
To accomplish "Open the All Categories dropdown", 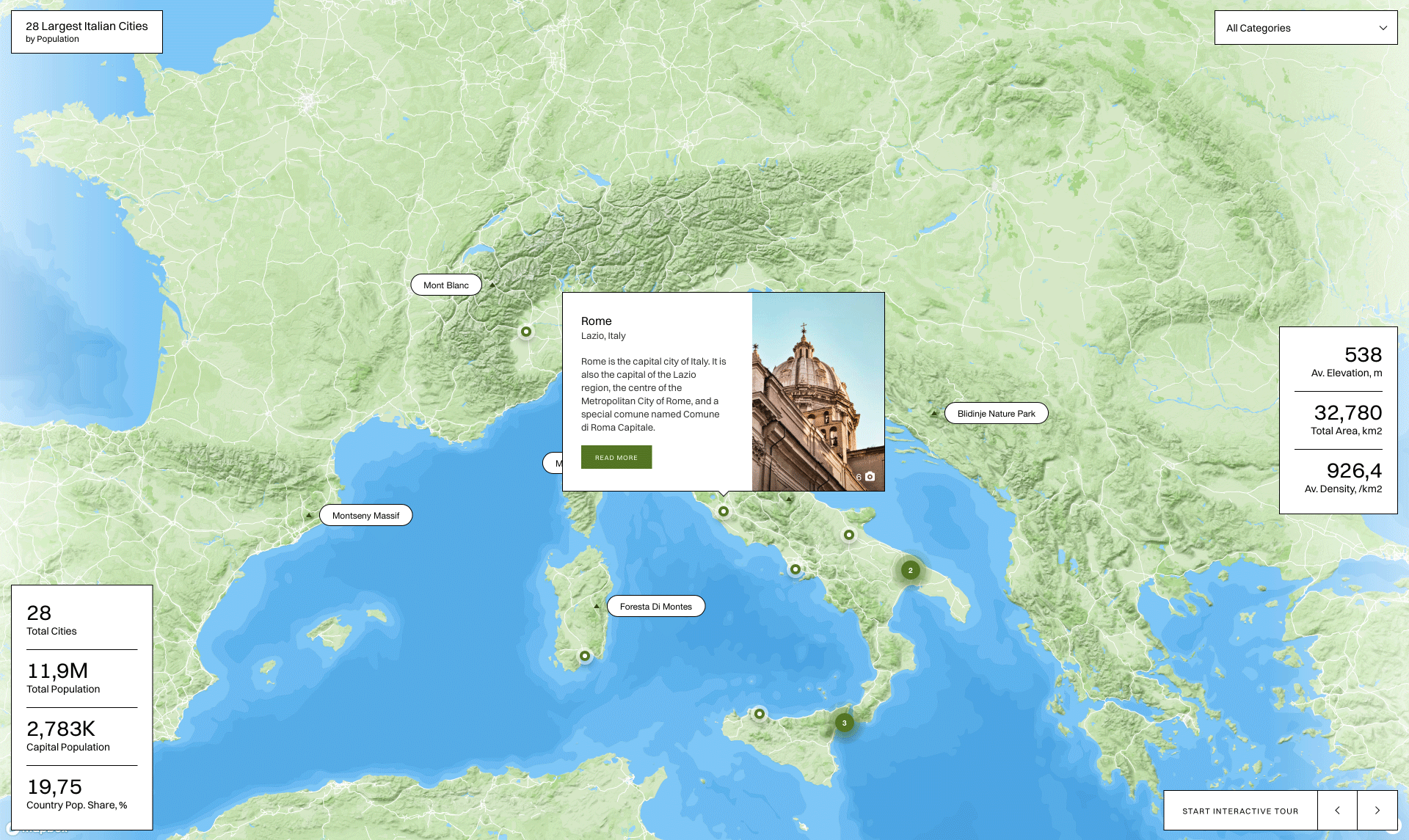I will [1306, 28].
